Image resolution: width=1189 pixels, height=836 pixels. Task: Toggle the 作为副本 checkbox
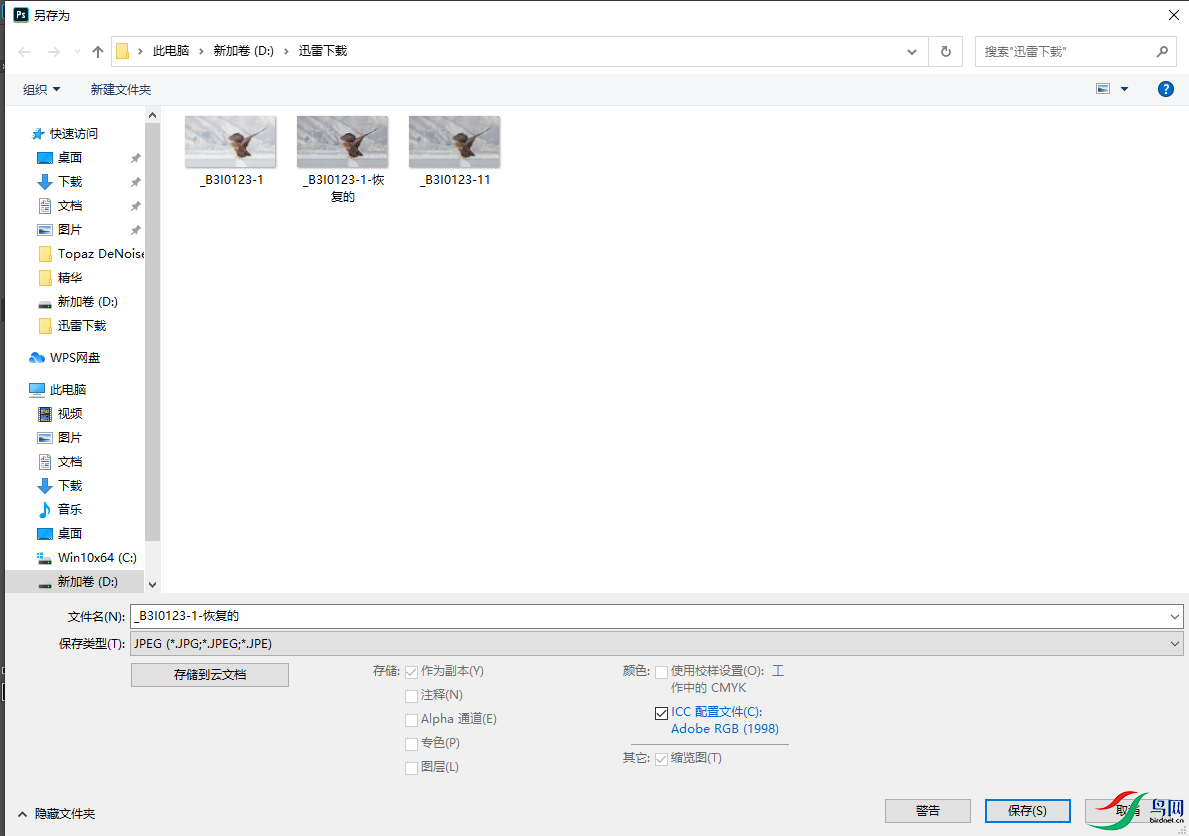[x=411, y=671]
